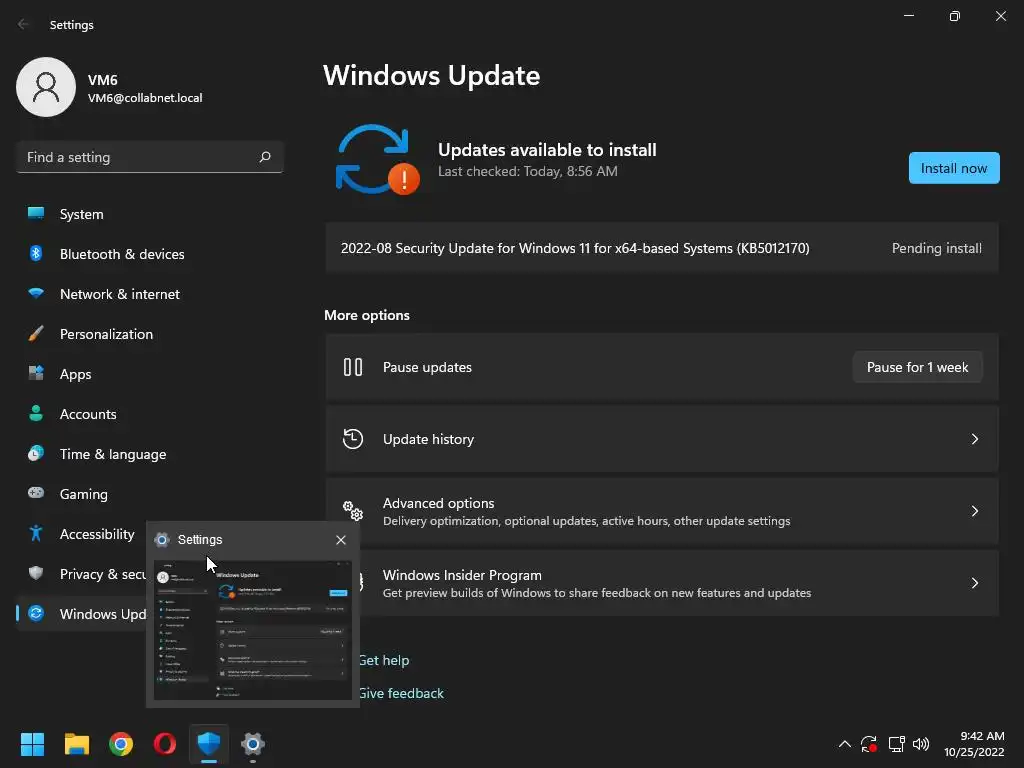This screenshot has width=1024, height=768.
Task: Click the network tray icon
Action: coord(896,744)
